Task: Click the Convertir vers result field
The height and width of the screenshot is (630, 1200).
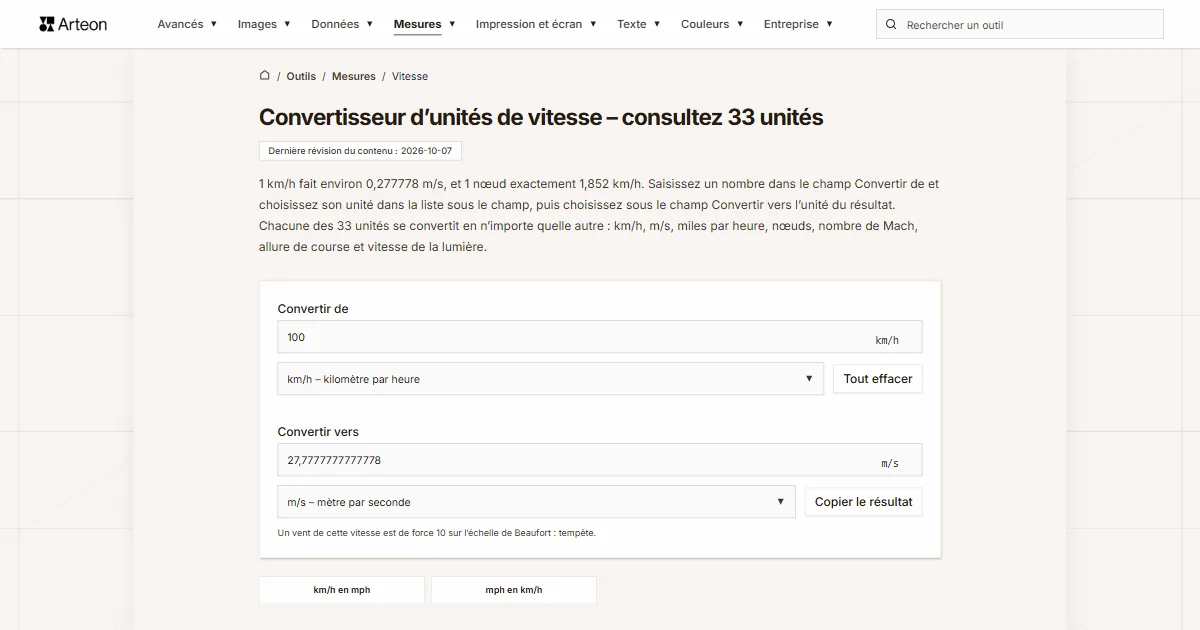Action: point(600,460)
